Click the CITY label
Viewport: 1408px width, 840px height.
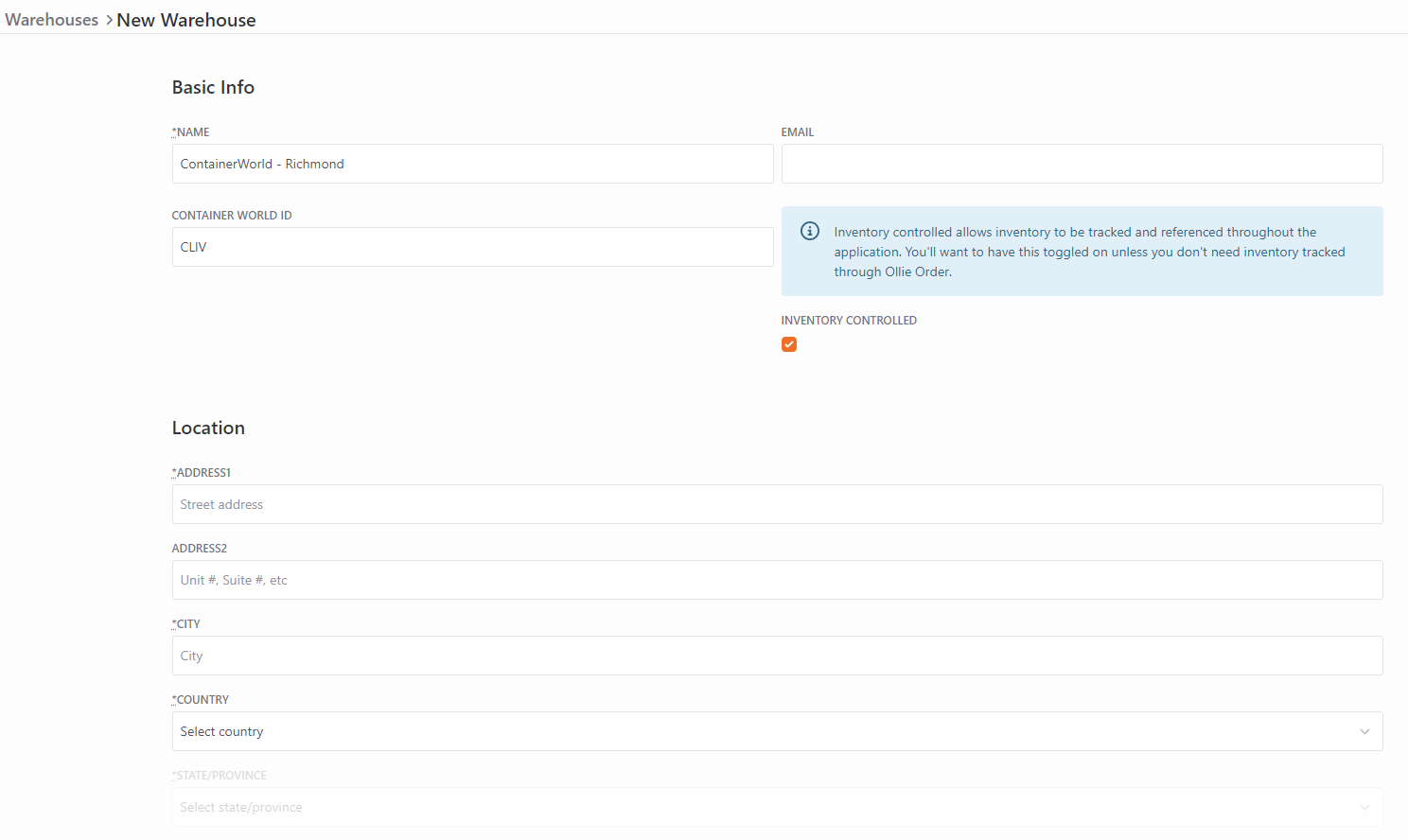click(x=186, y=624)
